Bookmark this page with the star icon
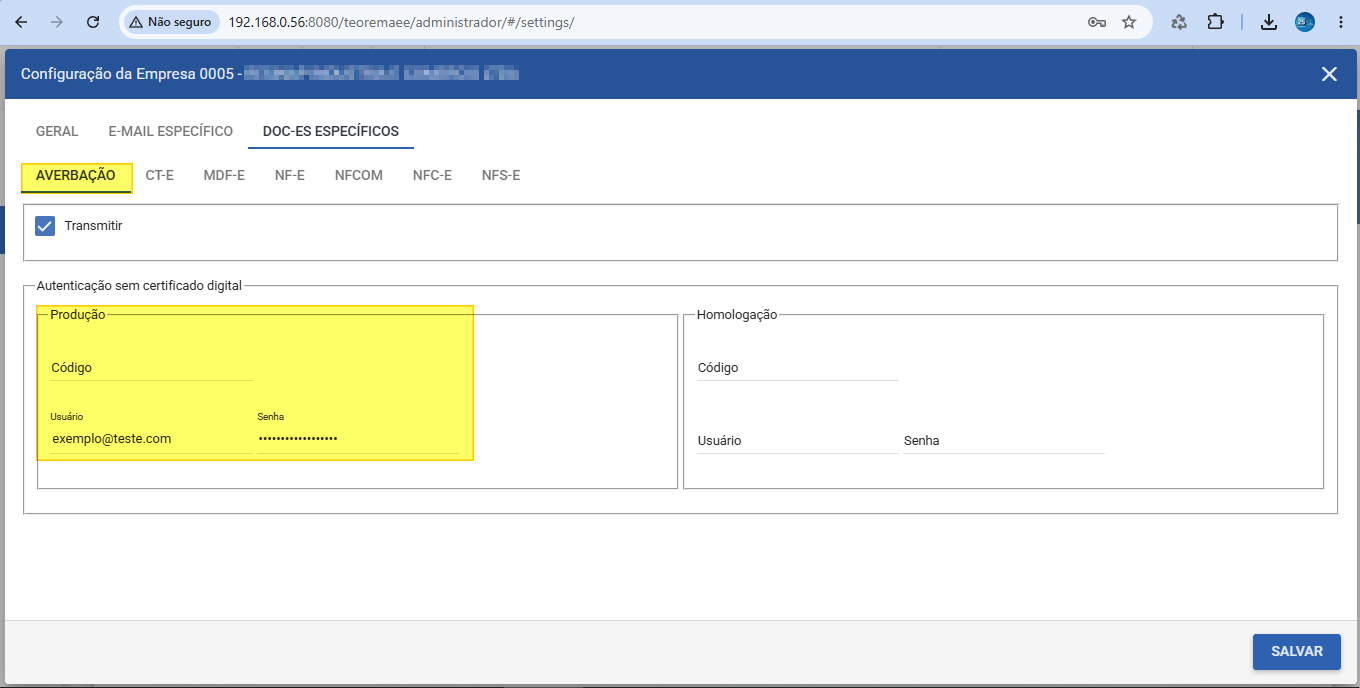The image size is (1360, 688). click(1129, 22)
